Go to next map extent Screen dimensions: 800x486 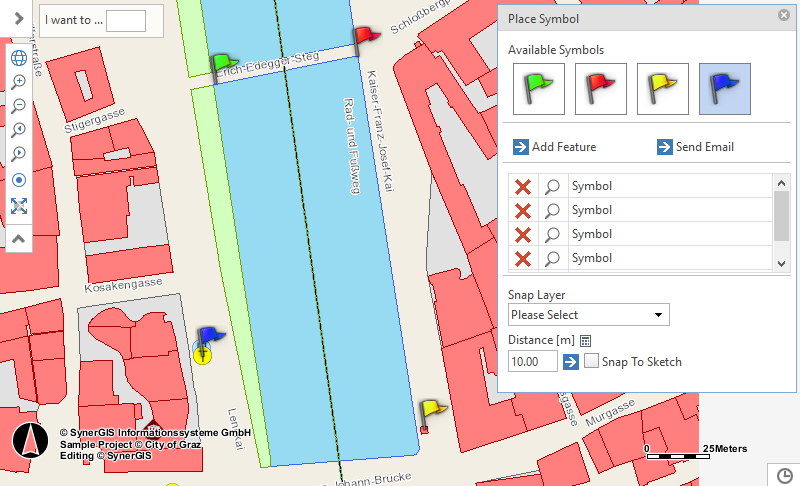18,154
